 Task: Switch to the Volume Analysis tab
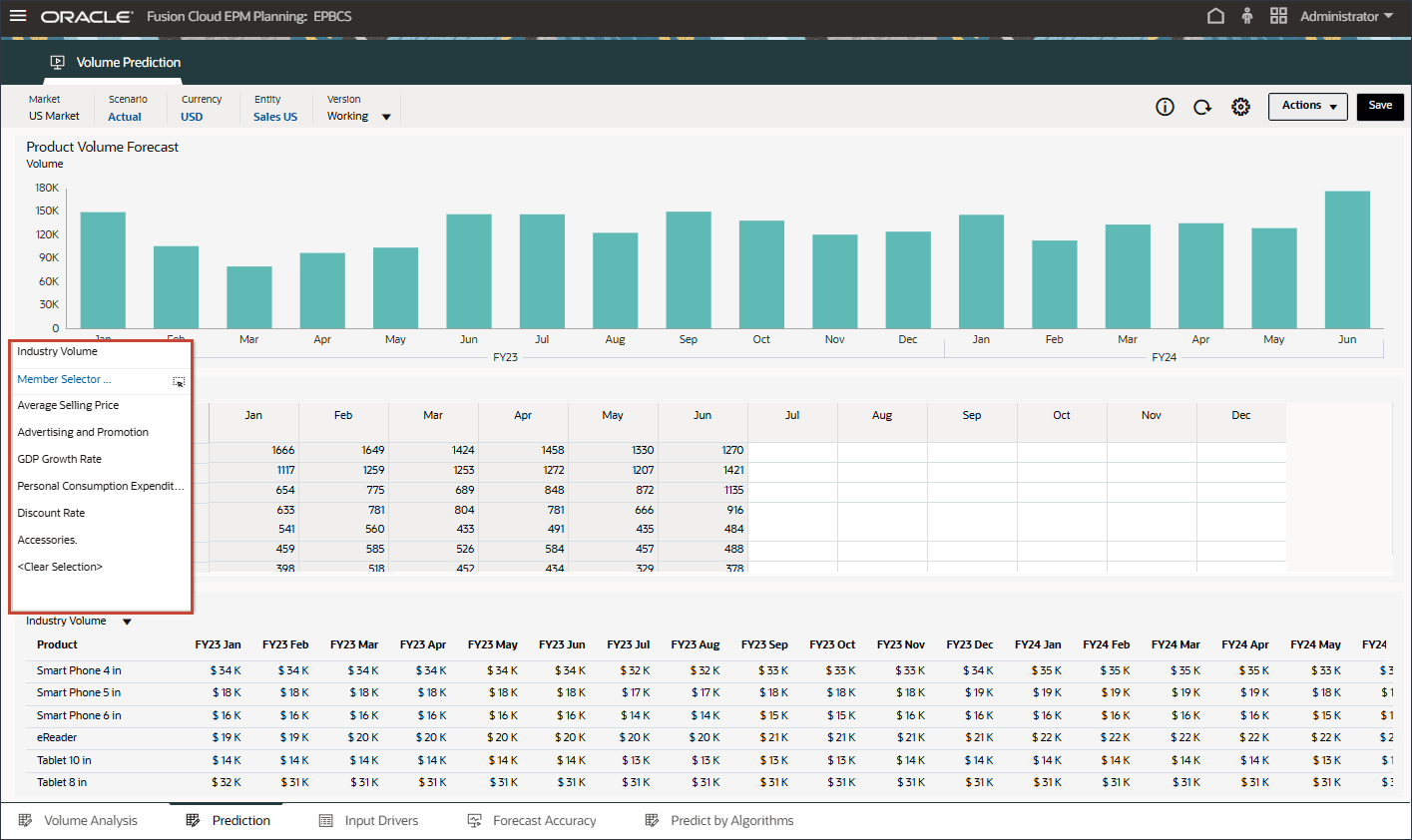point(91,821)
